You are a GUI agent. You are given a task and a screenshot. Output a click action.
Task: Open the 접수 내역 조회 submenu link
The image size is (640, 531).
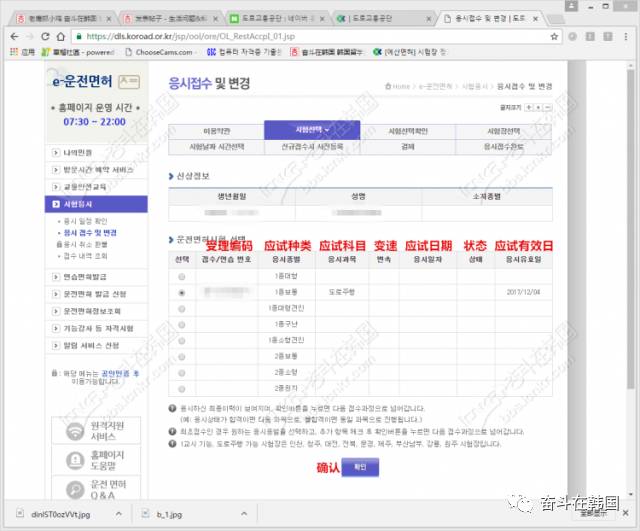pyautogui.click(x=85, y=256)
